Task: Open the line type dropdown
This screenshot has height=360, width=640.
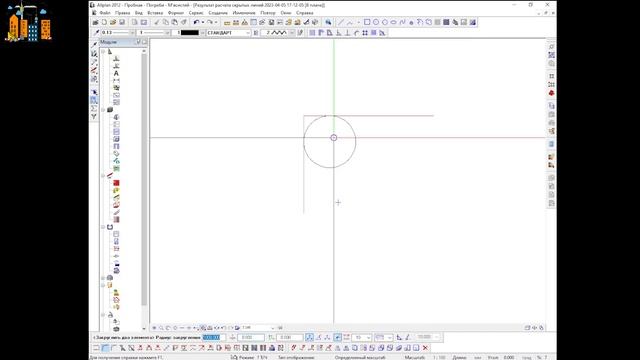Action: 167,33
